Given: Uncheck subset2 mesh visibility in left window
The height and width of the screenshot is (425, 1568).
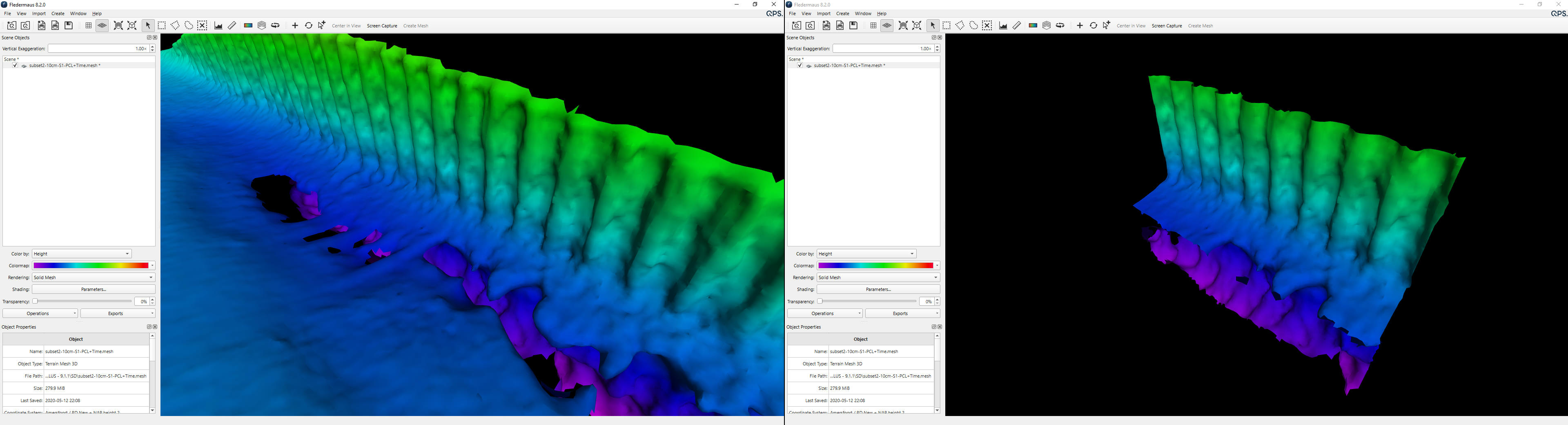Looking at the screenshot, I should click(x=15, y=66).
